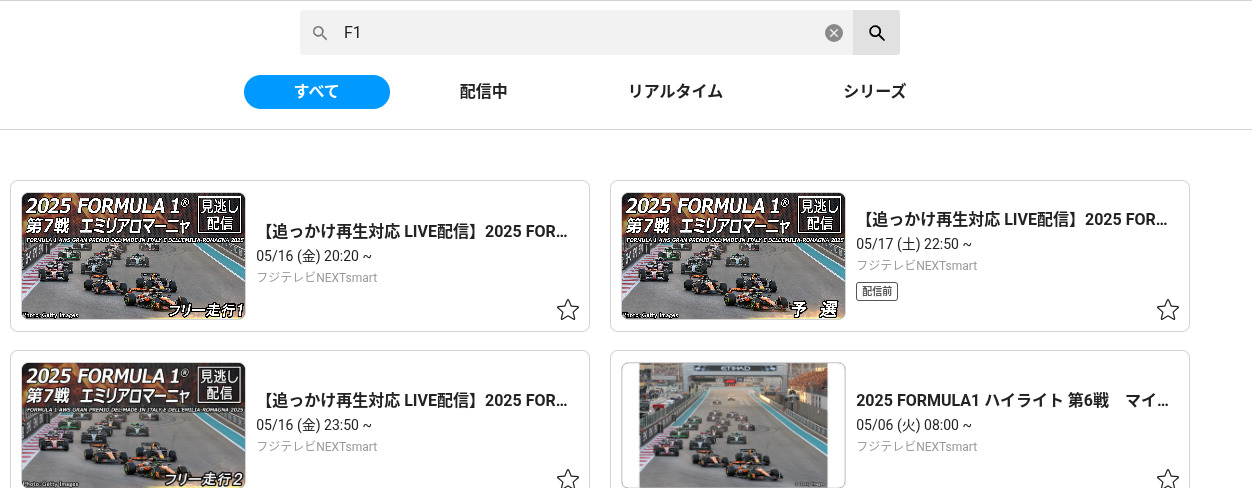Open the 2025 FORMULA1 ハイライト 第6戦 title
The height and width of the screenshot is (488, 1252).
[1012, 401]
